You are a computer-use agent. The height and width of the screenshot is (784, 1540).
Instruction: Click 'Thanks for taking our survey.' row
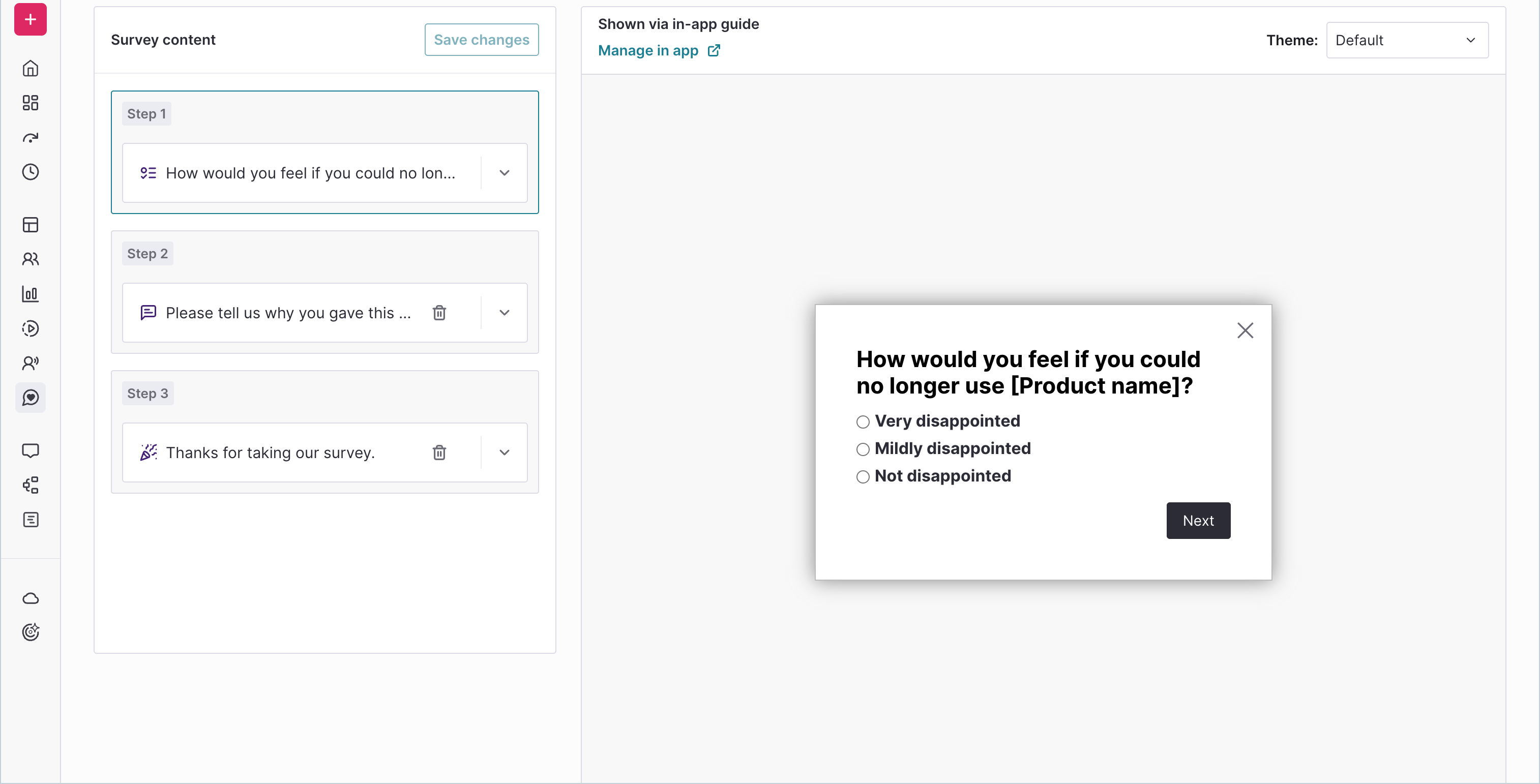click(x=324, y=453)
